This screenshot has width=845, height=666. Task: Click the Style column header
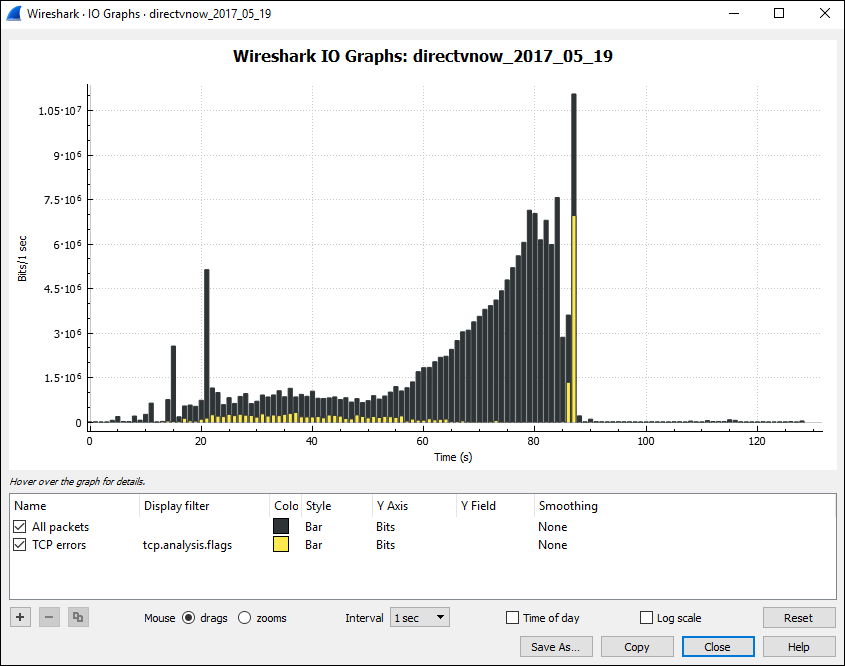(337, 506)
